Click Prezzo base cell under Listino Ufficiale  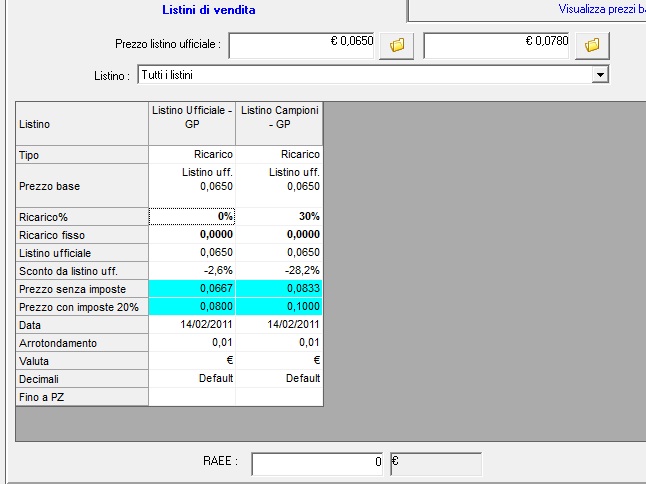pyautogui.click(x=192, y=185)
